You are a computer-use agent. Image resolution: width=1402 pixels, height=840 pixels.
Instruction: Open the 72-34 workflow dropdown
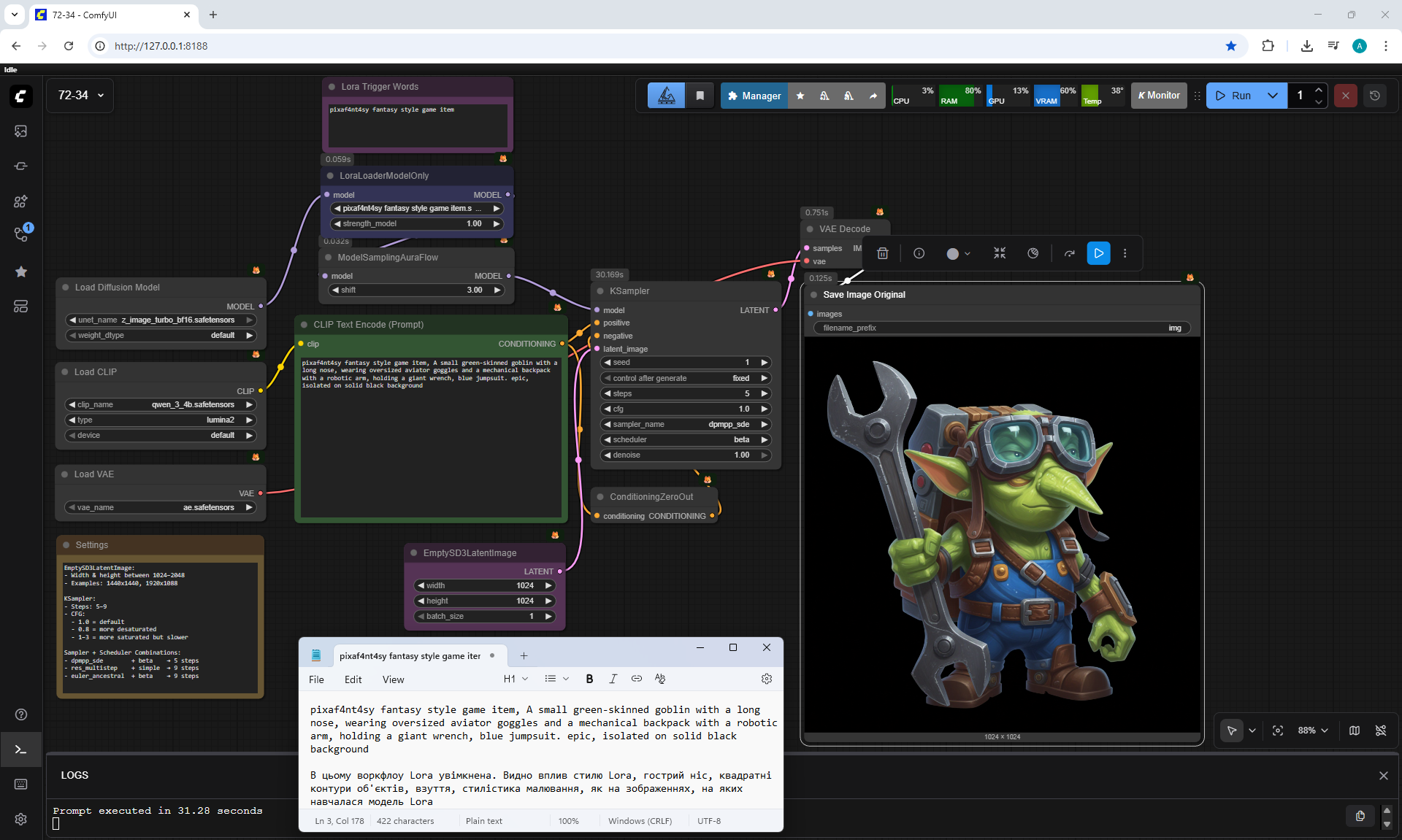[80, 96]
